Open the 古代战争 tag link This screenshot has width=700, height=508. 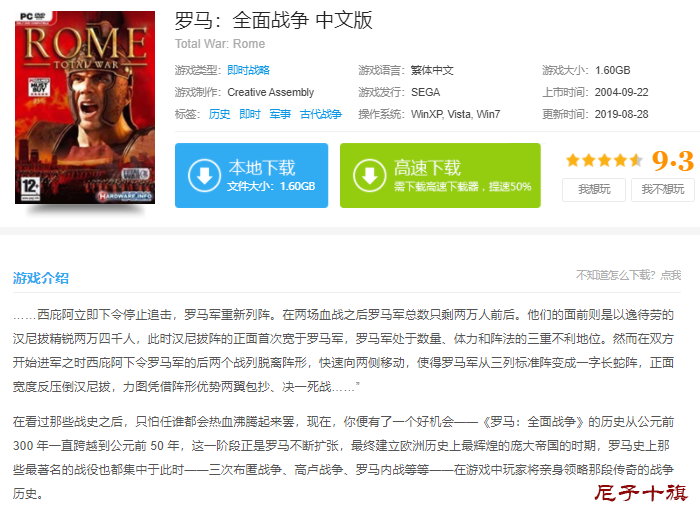[321, 114]
